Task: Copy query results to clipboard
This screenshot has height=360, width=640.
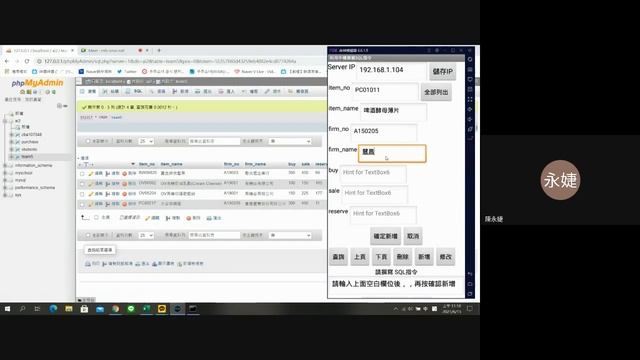Action: coord(117,264)
